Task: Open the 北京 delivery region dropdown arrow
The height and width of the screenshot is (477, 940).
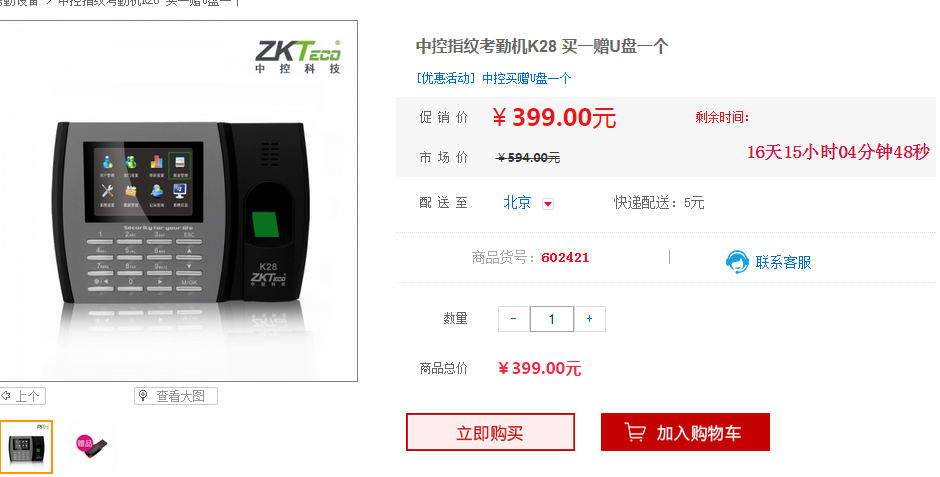Action: [547, 204]
